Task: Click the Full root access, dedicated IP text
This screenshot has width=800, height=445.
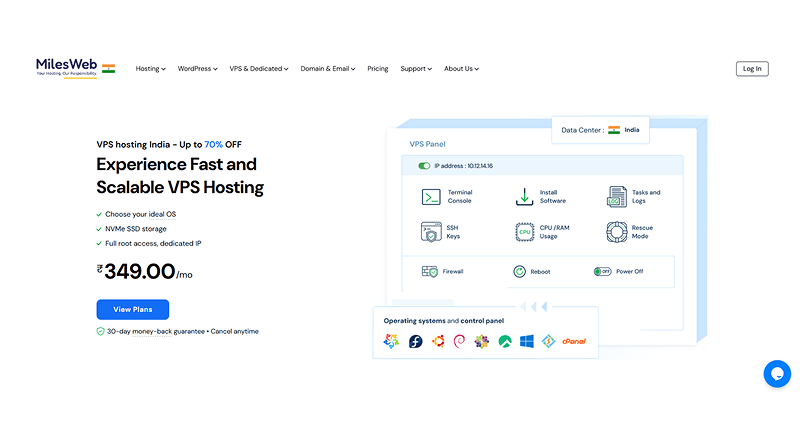Action: click(153, 243)
